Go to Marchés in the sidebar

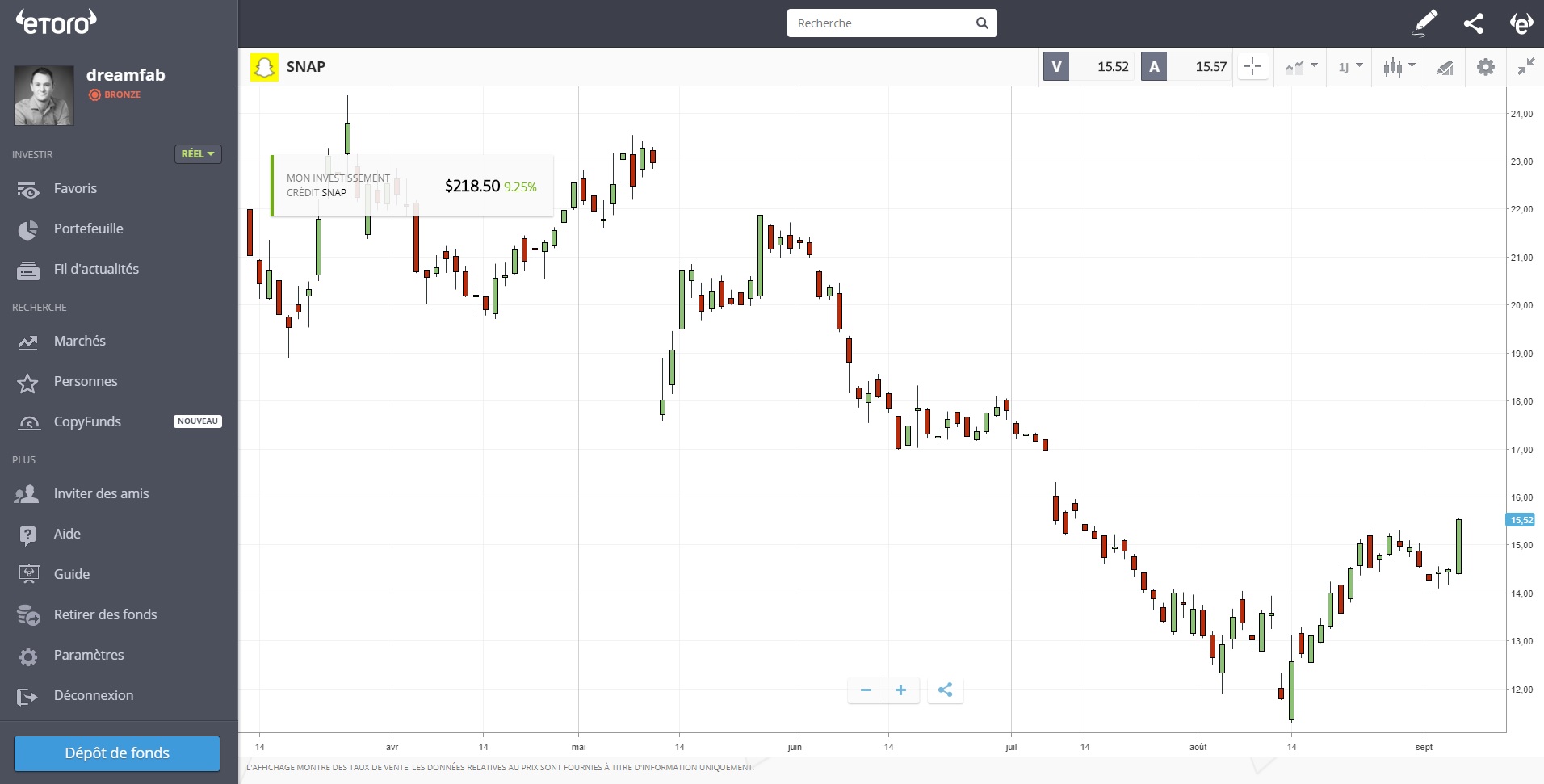(79, 342)
